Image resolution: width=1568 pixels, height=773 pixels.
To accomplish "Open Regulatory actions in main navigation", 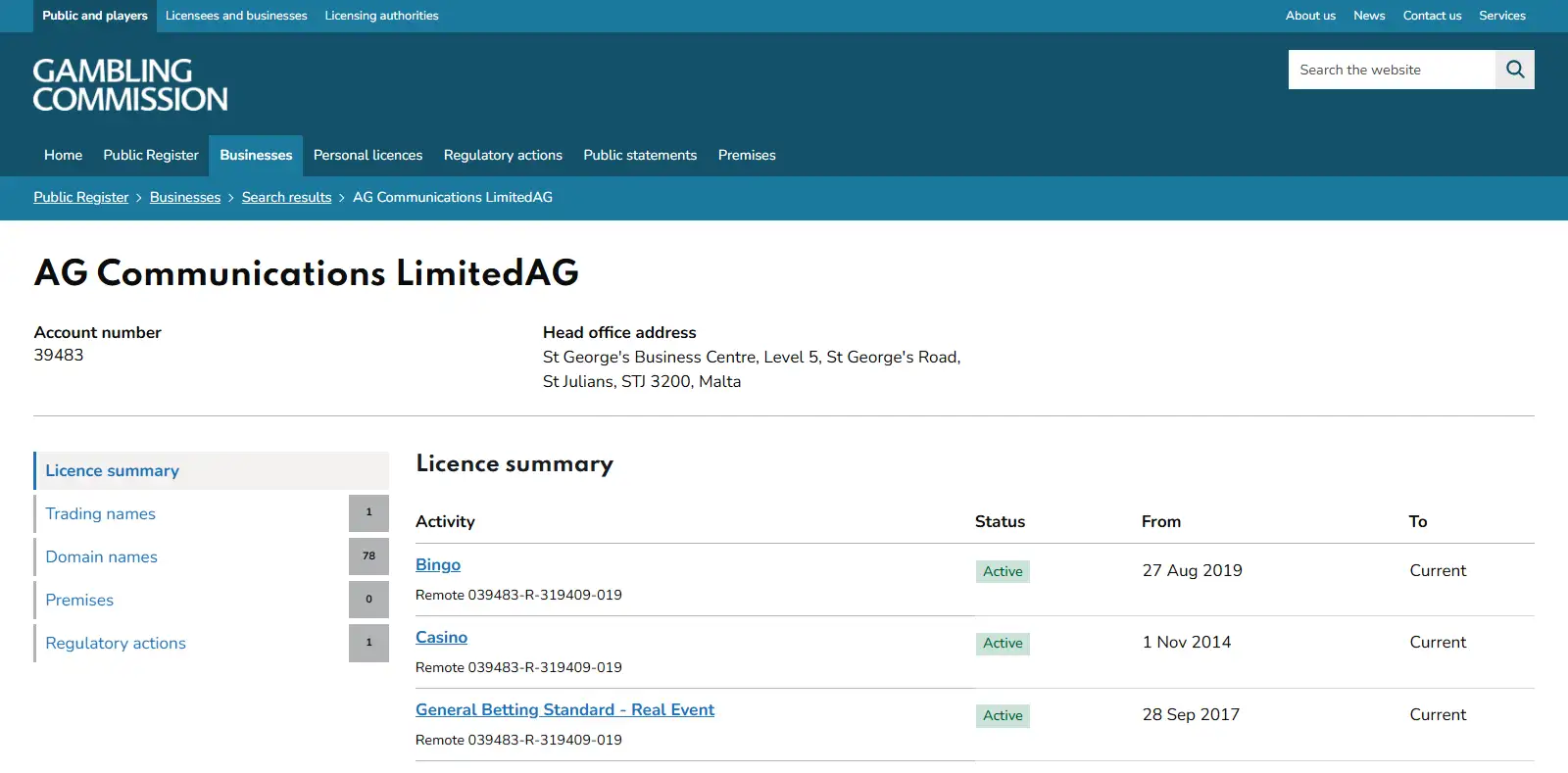I will tap(503, 155).
